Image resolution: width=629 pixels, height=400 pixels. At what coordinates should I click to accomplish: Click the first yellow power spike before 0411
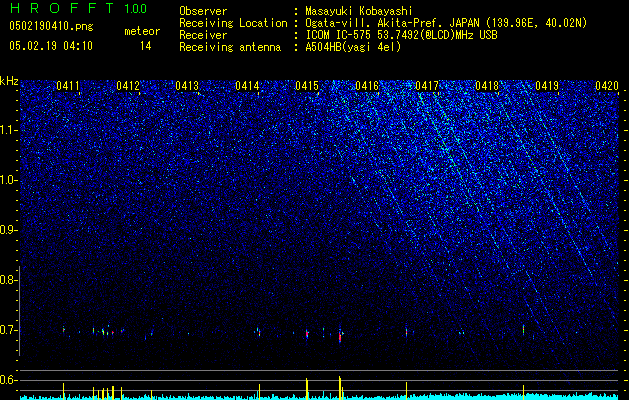click(63, 391)
